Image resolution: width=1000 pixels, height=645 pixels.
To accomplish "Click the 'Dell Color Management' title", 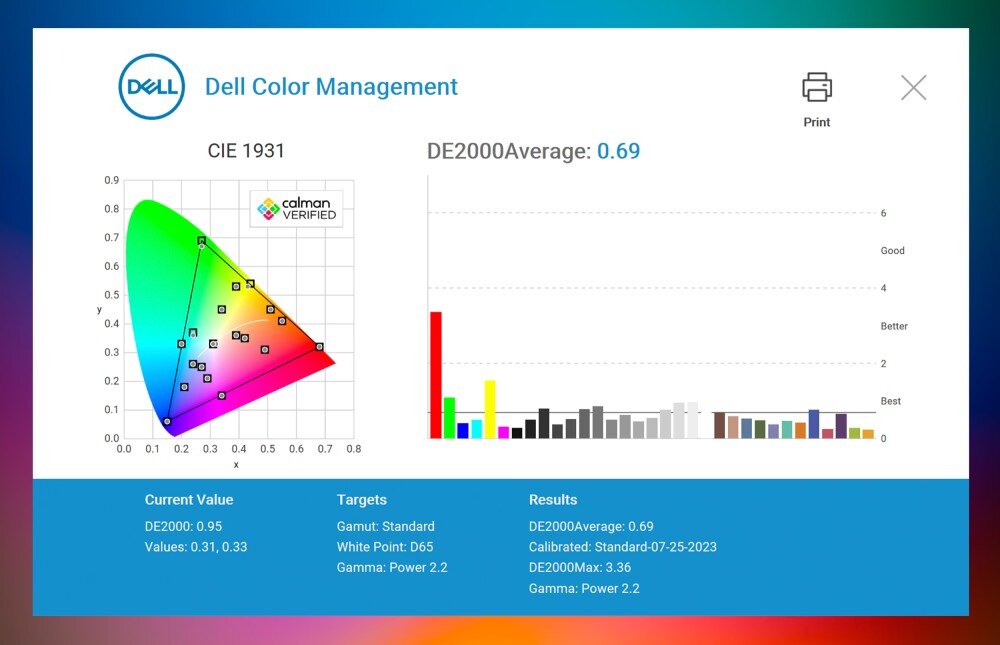I will click(x=331, y=87).
